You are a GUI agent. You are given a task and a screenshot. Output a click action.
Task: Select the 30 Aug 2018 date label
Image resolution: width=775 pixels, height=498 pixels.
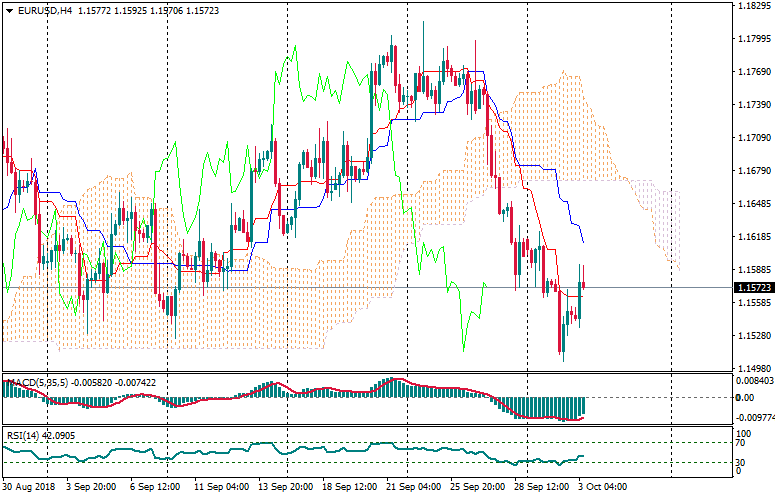[x=28, y=487]
